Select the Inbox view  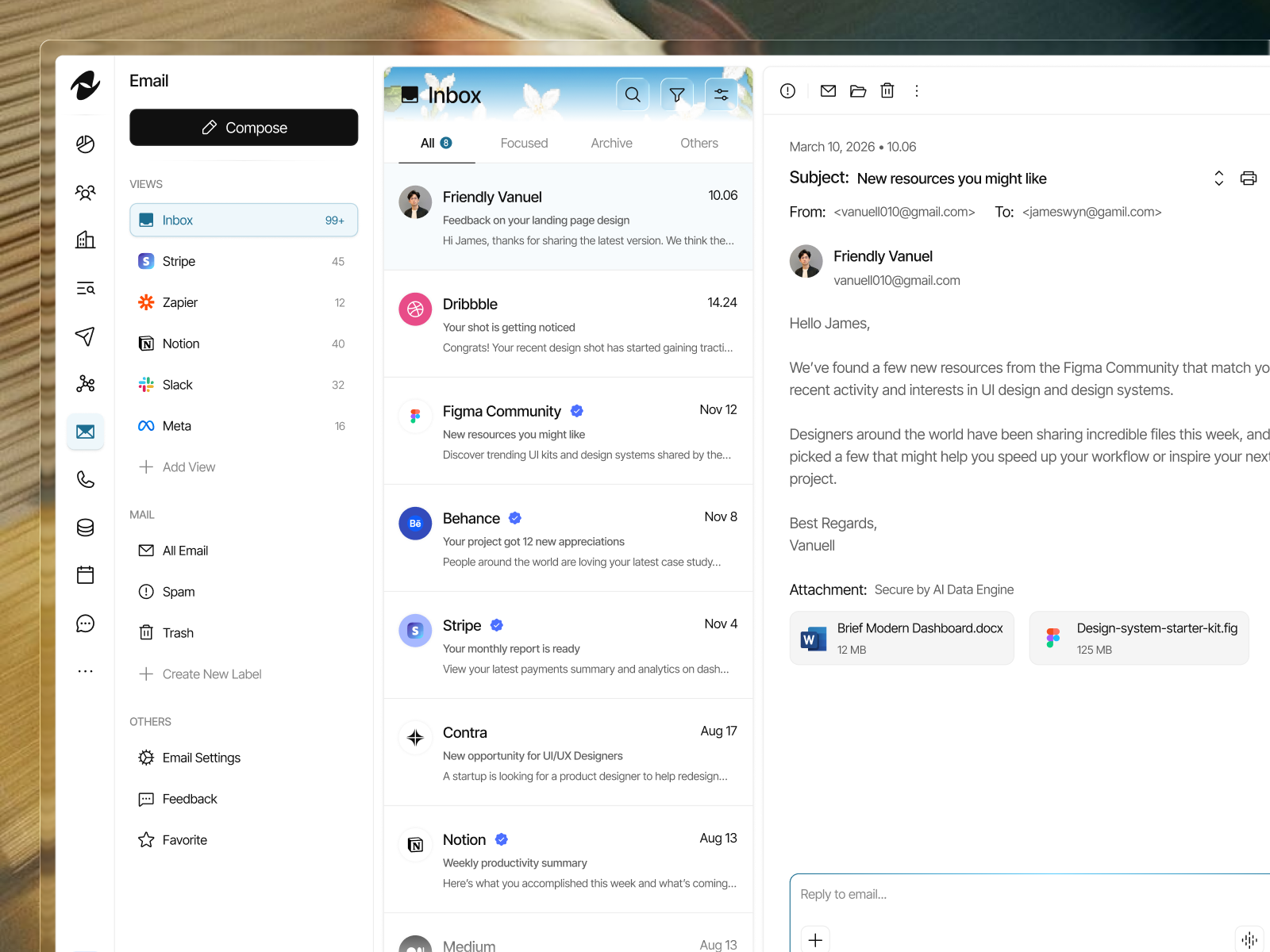click(x=244, y=220)
